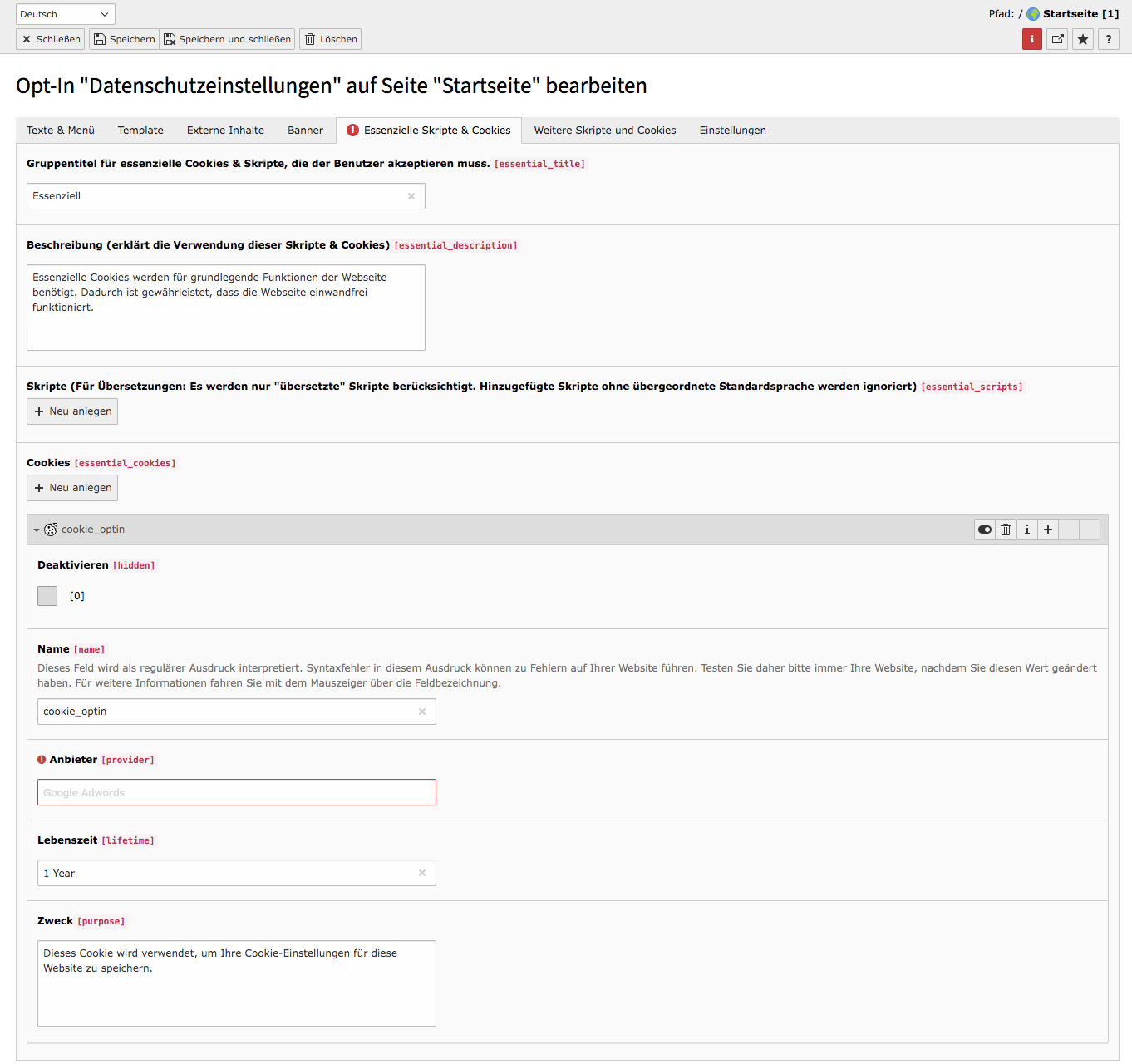Click the star bookmark icon

(1082, 39)
